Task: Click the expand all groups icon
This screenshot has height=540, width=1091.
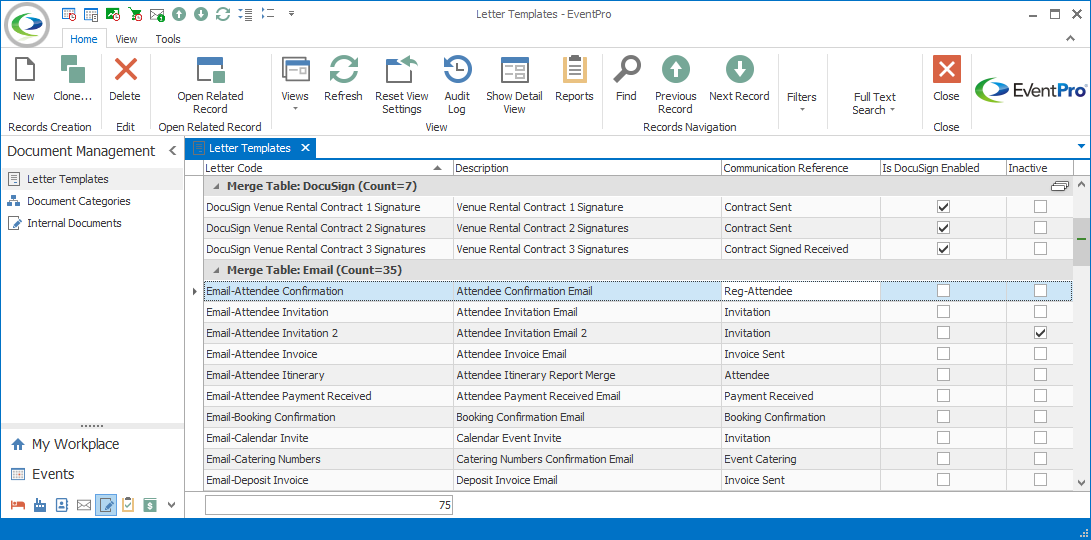Action: [x=245, y=13]
